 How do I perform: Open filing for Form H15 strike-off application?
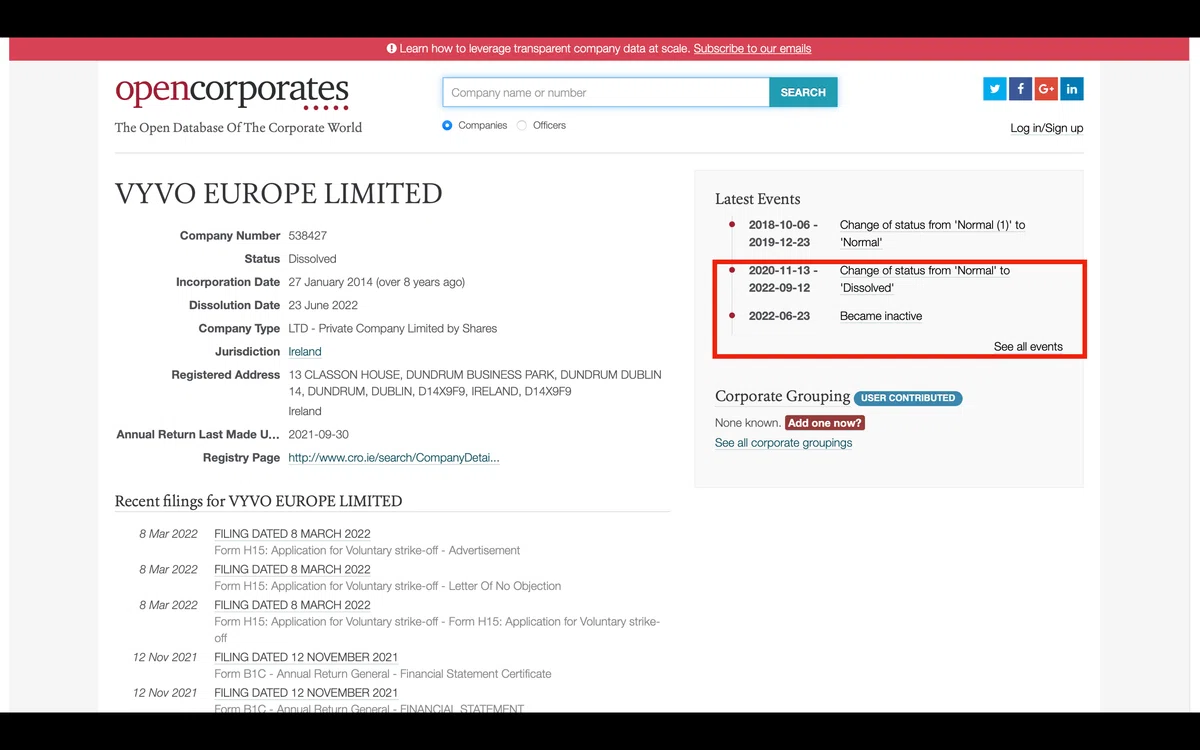[x=292, y=605]
